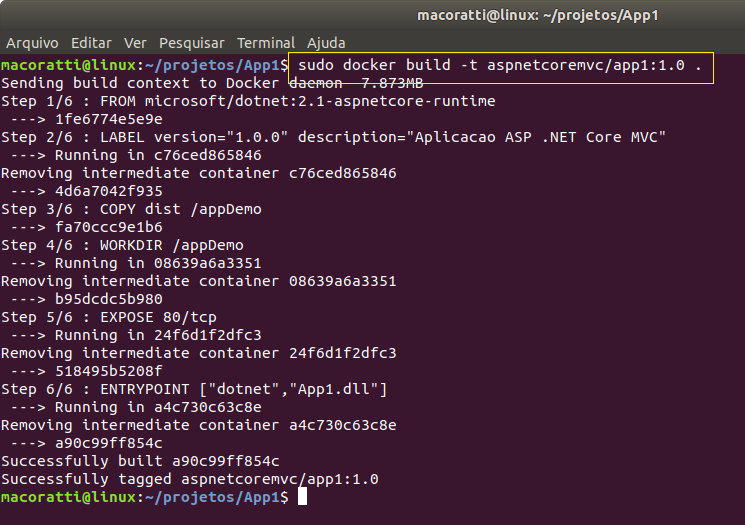The width and height of the screenshot is (745, 525).
Task: Click the image ID 4d6a7042f935
Action: pyautogui.click(x=109, y=191)
